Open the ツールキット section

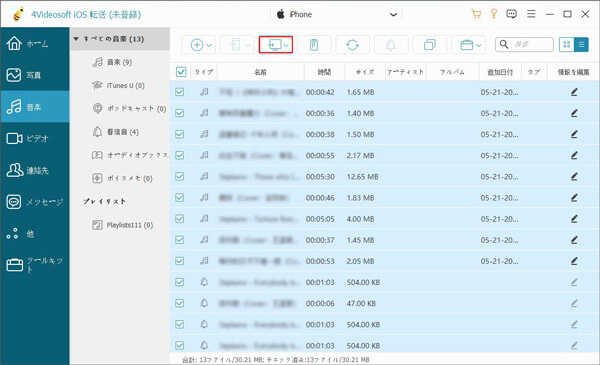tap(35, 265)
